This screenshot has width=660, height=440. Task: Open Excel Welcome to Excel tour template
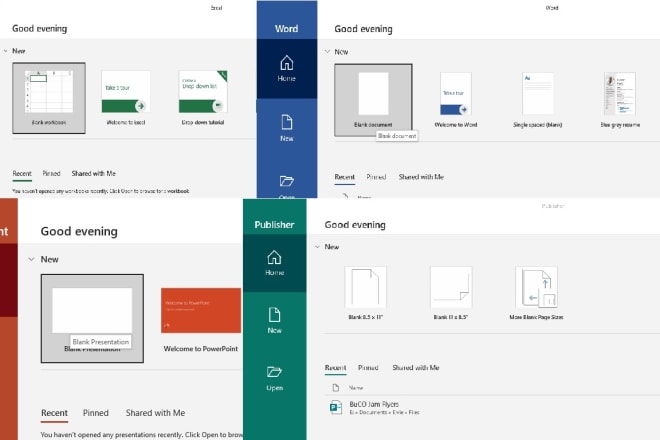126,98
